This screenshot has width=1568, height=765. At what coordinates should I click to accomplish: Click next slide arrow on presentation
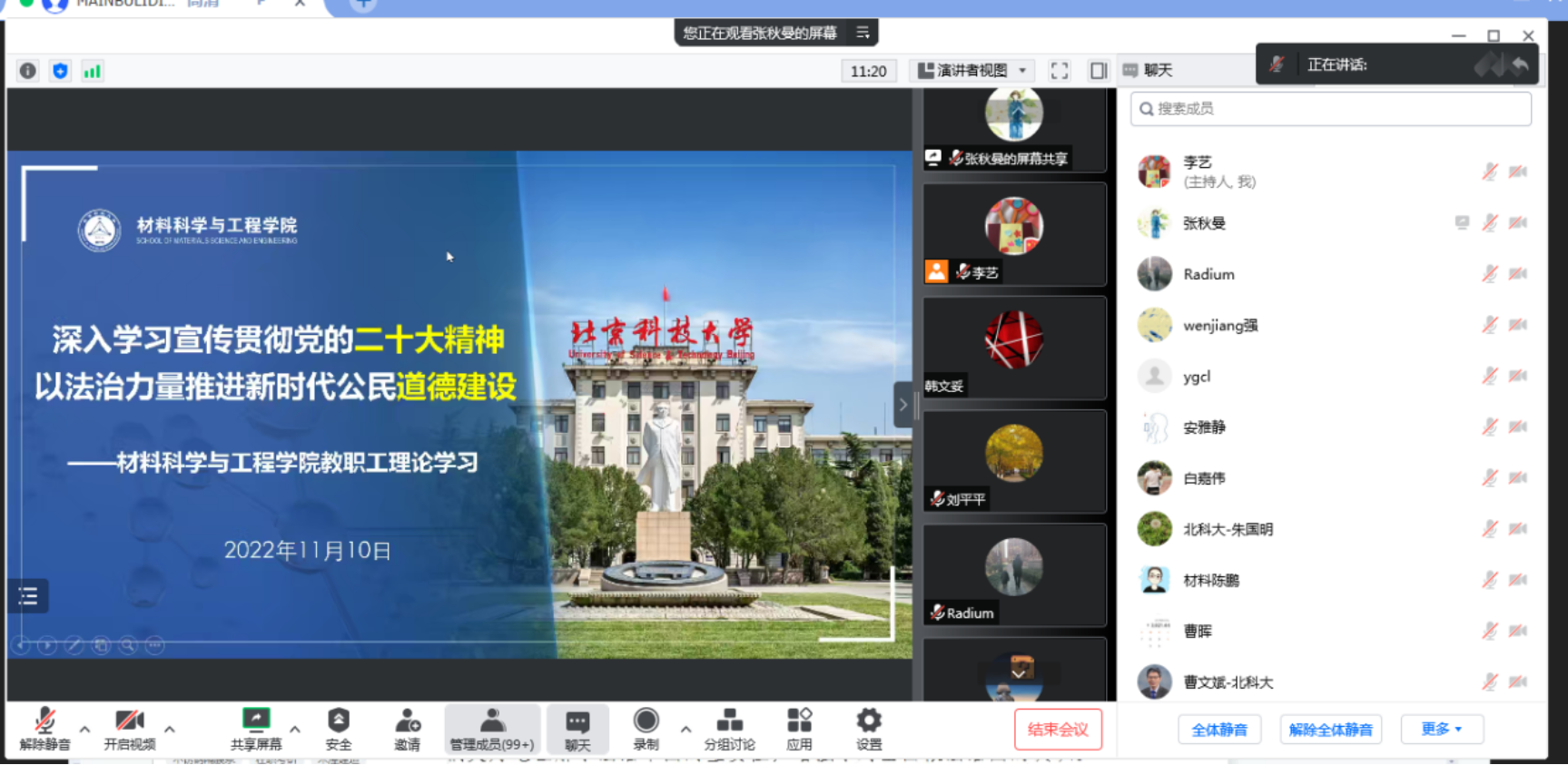pos(47,645)
